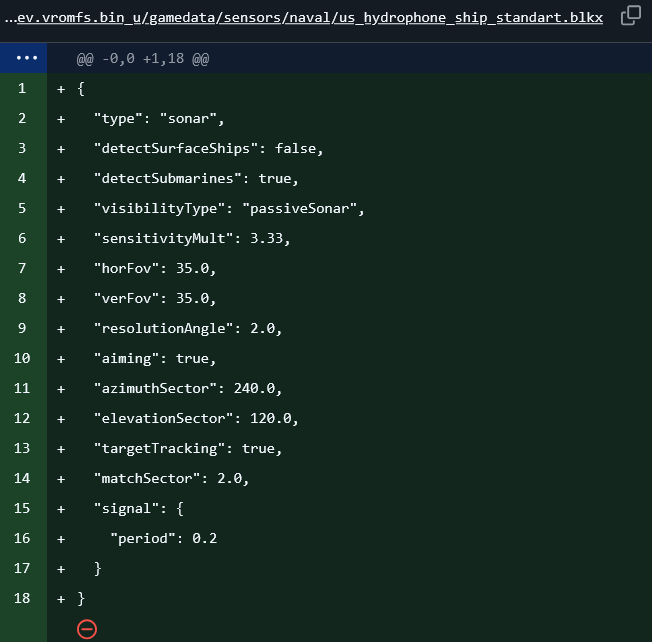Select line number 2 in the gutter

(23, 119)
